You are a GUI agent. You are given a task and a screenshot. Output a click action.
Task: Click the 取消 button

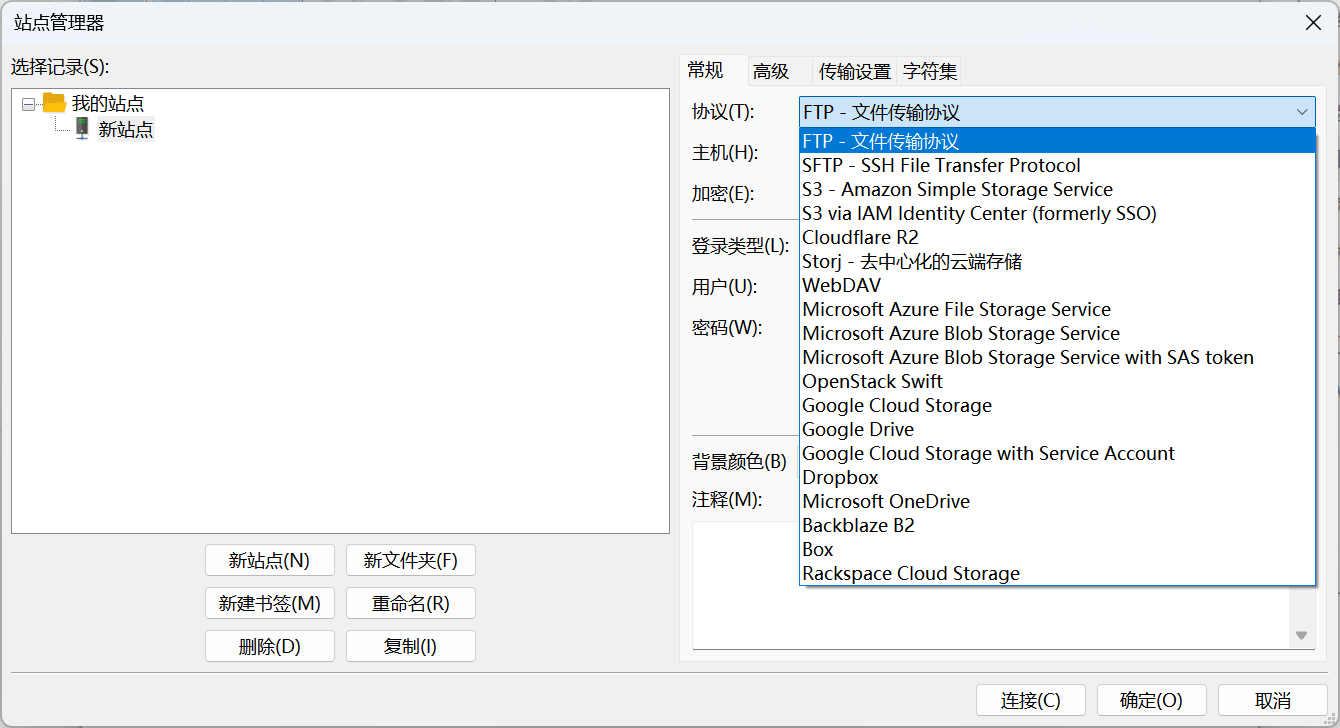1273,700
